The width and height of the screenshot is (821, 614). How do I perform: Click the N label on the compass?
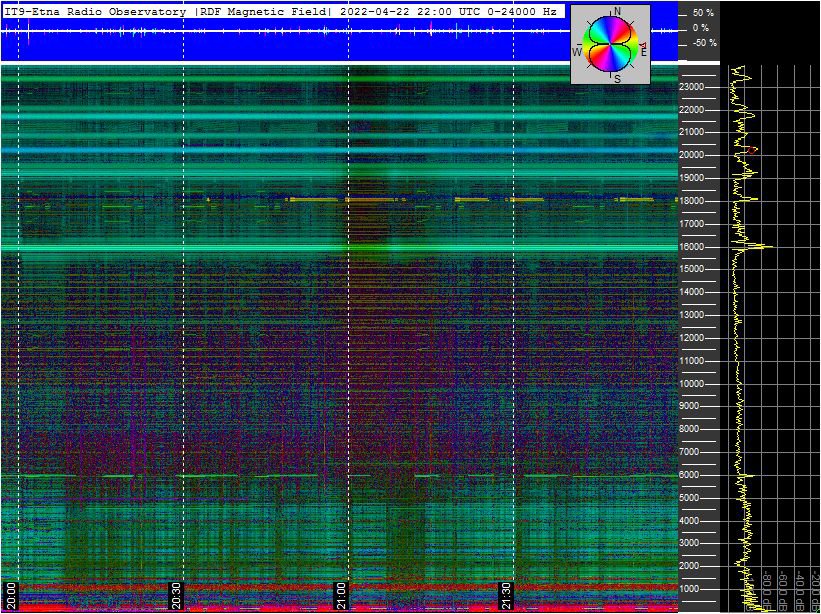coord(617,11)
